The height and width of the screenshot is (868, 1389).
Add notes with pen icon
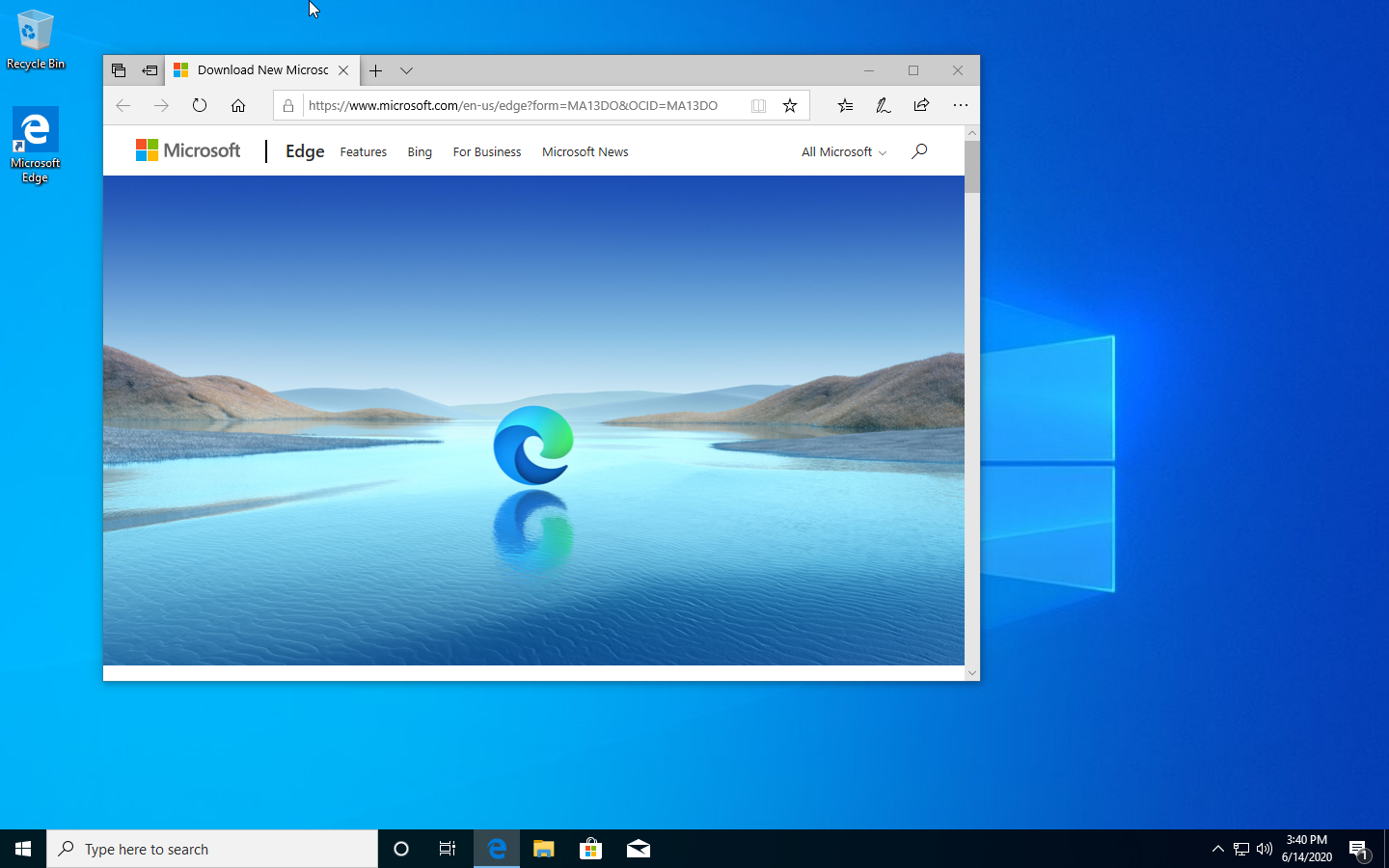pyautogui.click(x=883, y=105)
